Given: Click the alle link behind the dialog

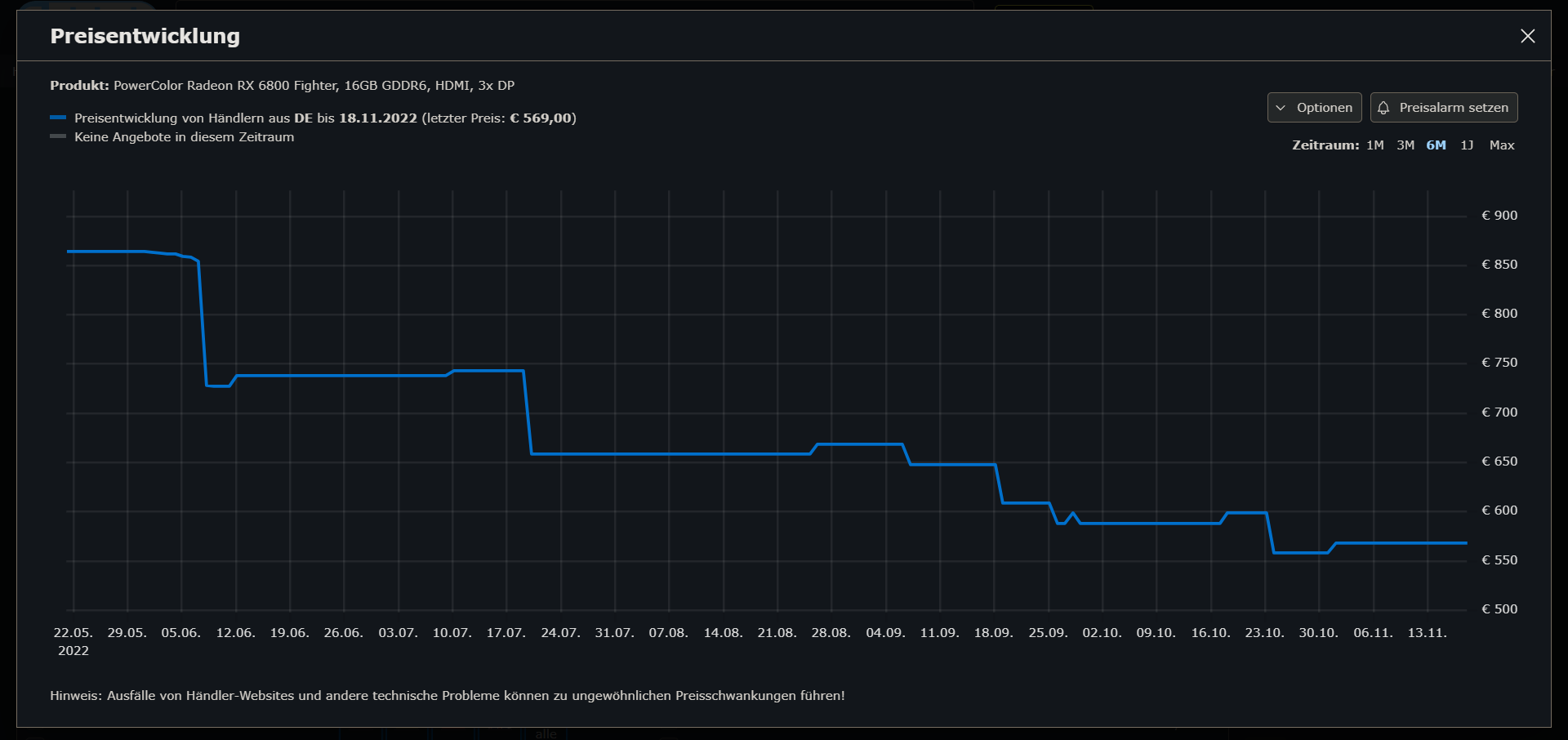Looking at the screenshot, I should (544, 734).
